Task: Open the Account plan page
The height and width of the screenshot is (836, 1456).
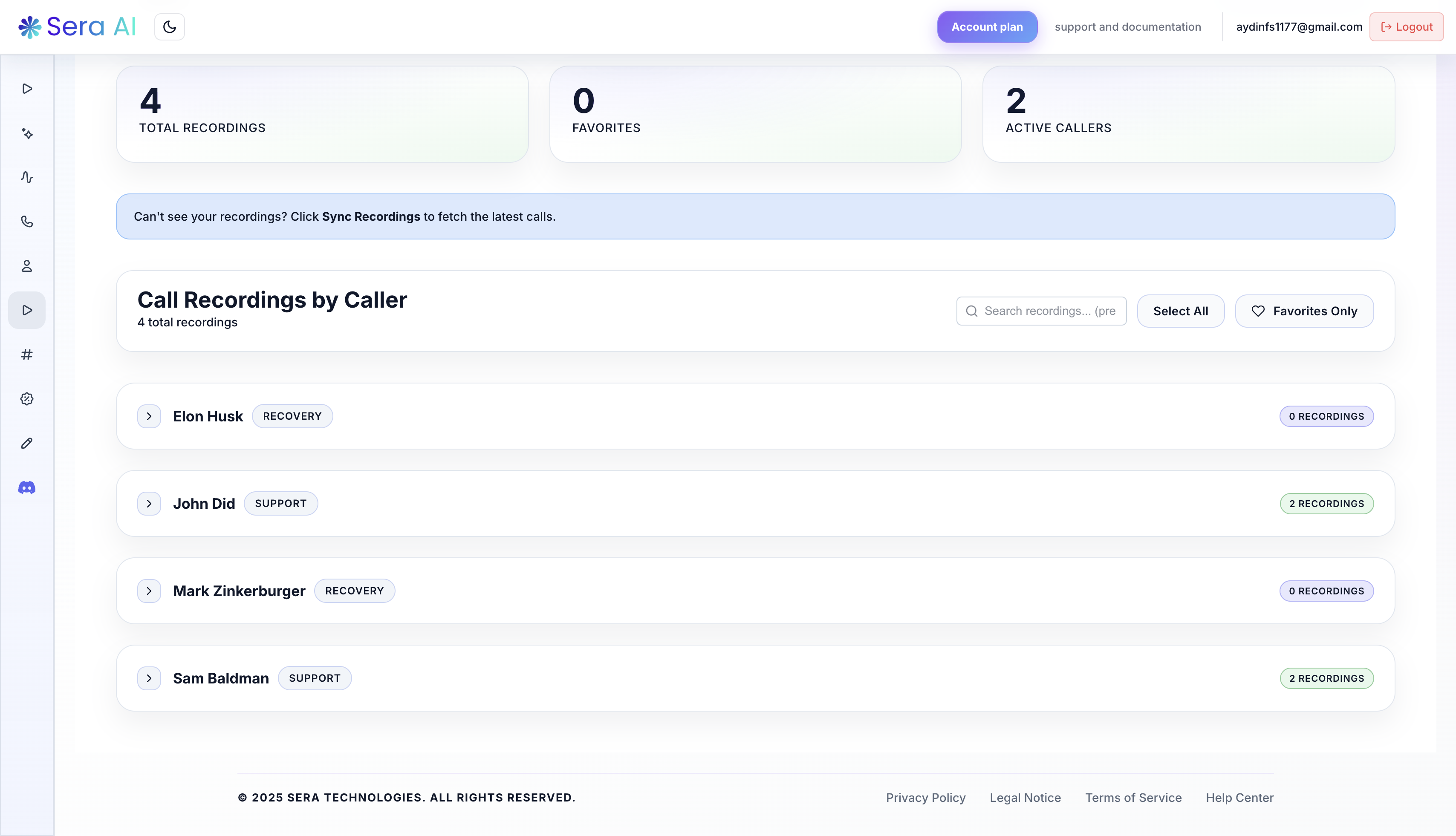Action: [x=987, y=27]
